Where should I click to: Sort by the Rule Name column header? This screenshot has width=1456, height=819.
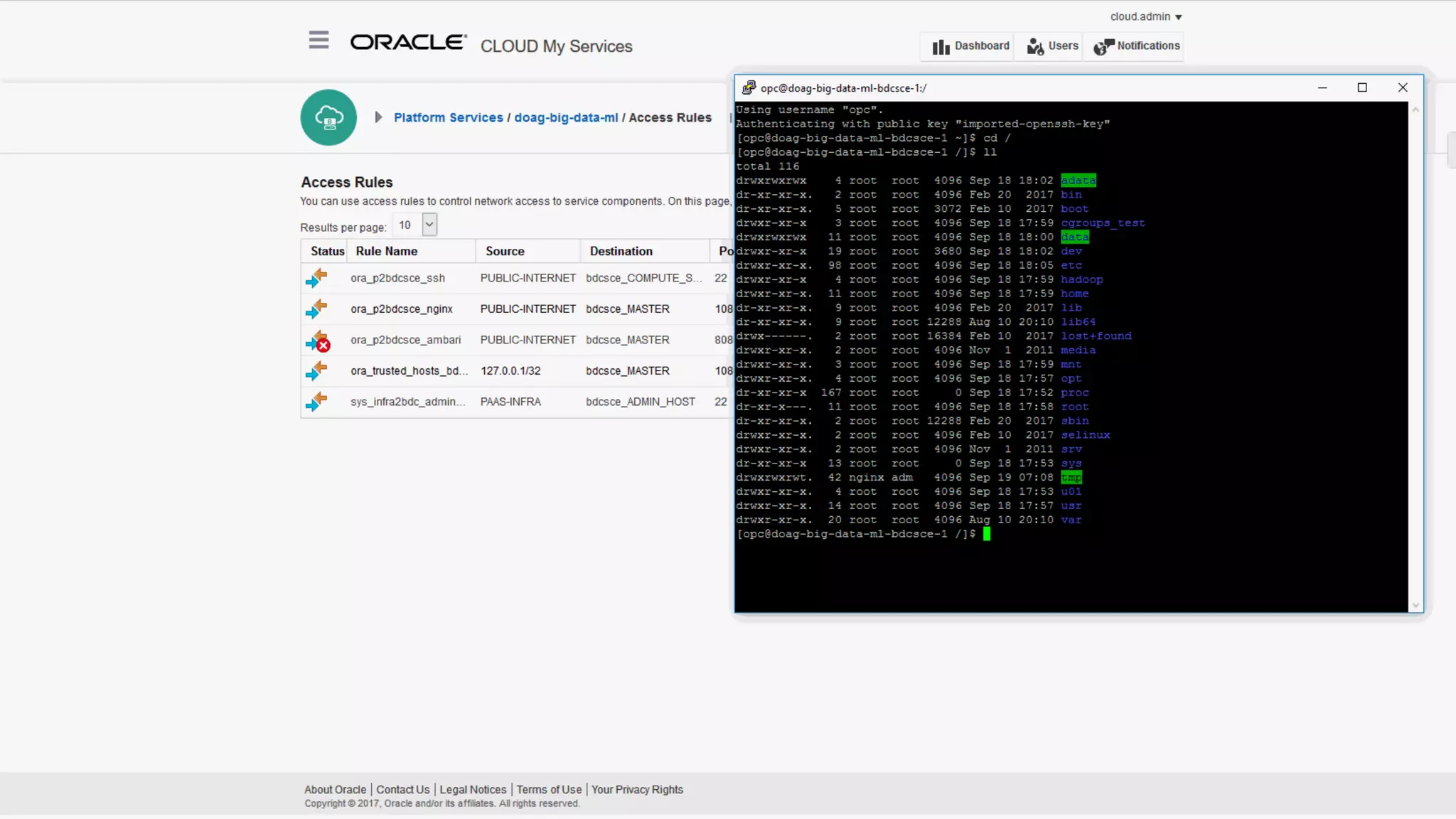point(386,251)
